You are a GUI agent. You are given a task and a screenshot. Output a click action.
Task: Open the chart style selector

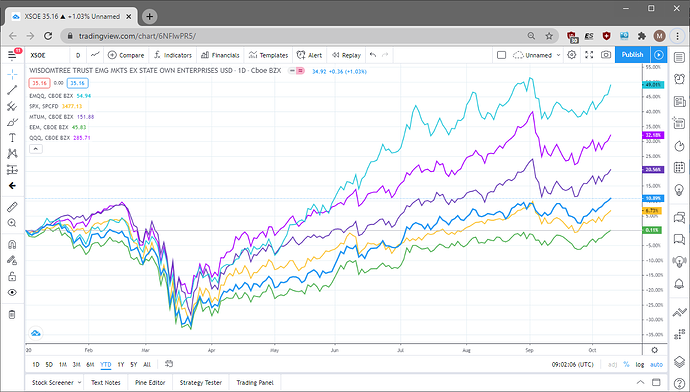click(95, 55)
